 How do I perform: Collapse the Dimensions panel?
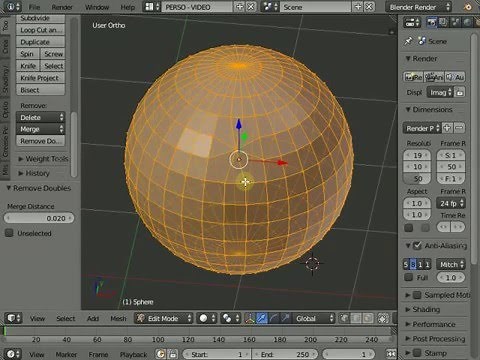coord(429,109)
